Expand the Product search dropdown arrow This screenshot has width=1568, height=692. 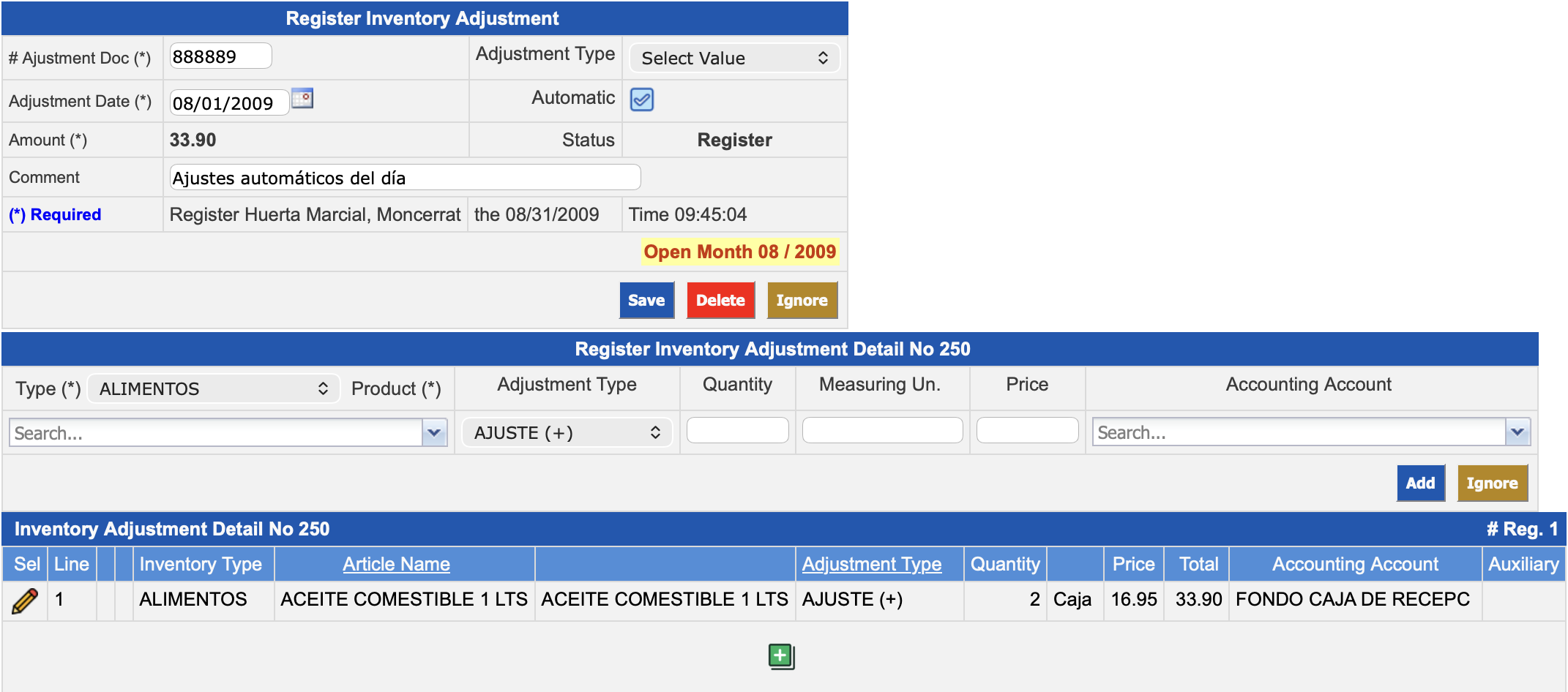tap(434, 433)
